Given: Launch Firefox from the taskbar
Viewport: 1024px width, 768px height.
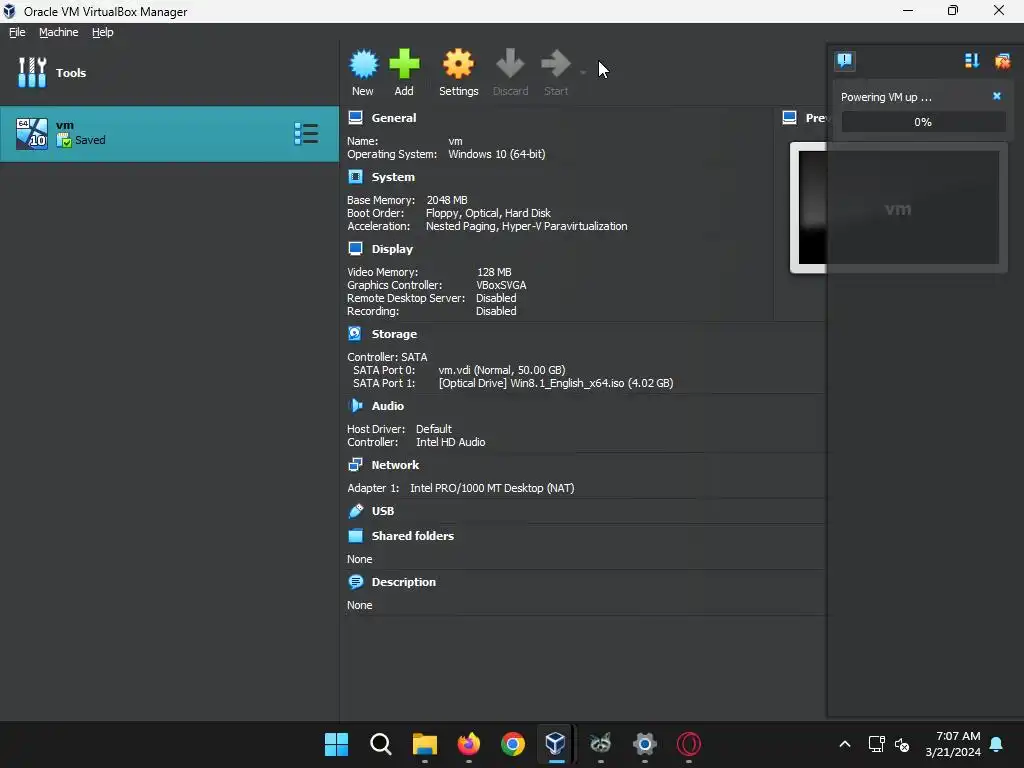Looking at the screenshot, I should (468, 744).
